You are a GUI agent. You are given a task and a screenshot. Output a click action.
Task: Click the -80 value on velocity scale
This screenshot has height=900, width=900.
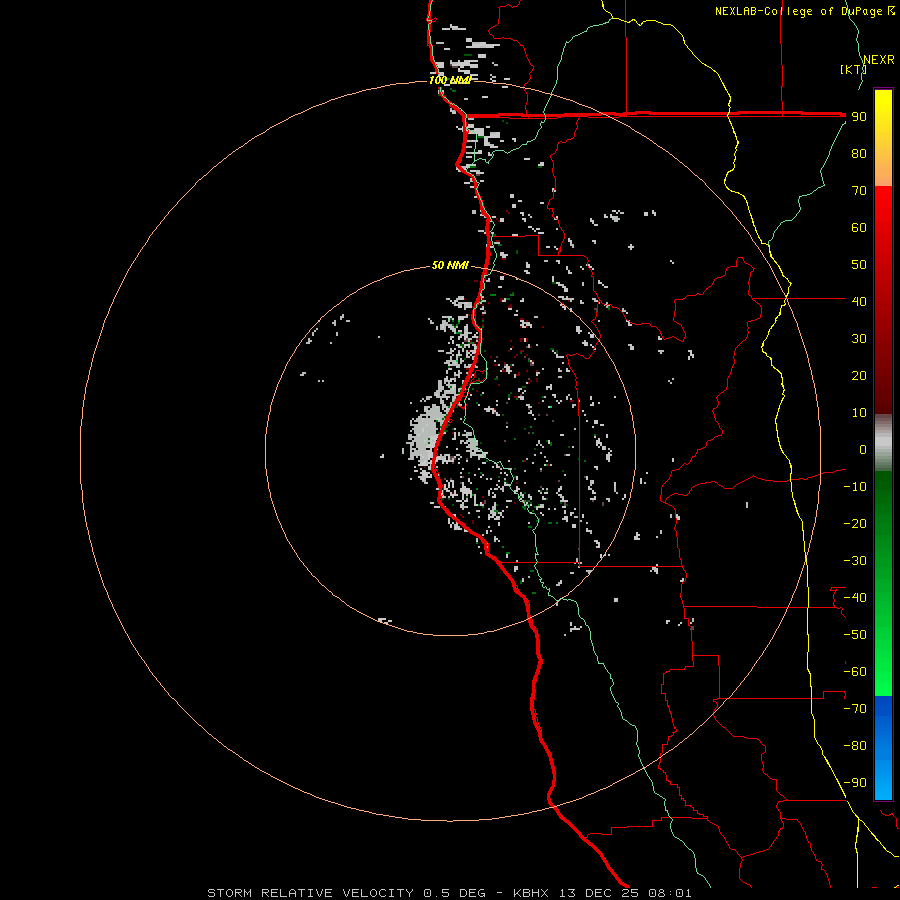point(855,746)
